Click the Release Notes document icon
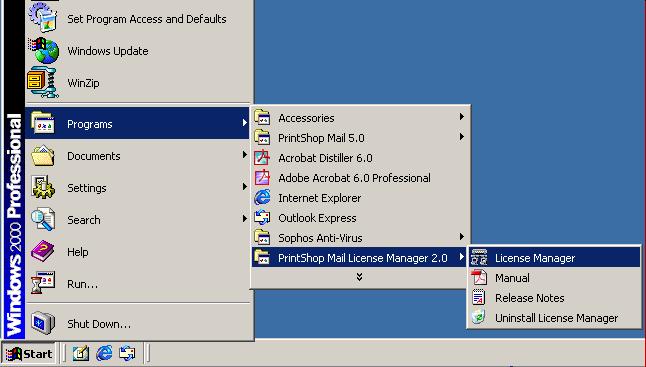Image resolution: width=646 pixels, height=367 pixels. pos(479,297)
